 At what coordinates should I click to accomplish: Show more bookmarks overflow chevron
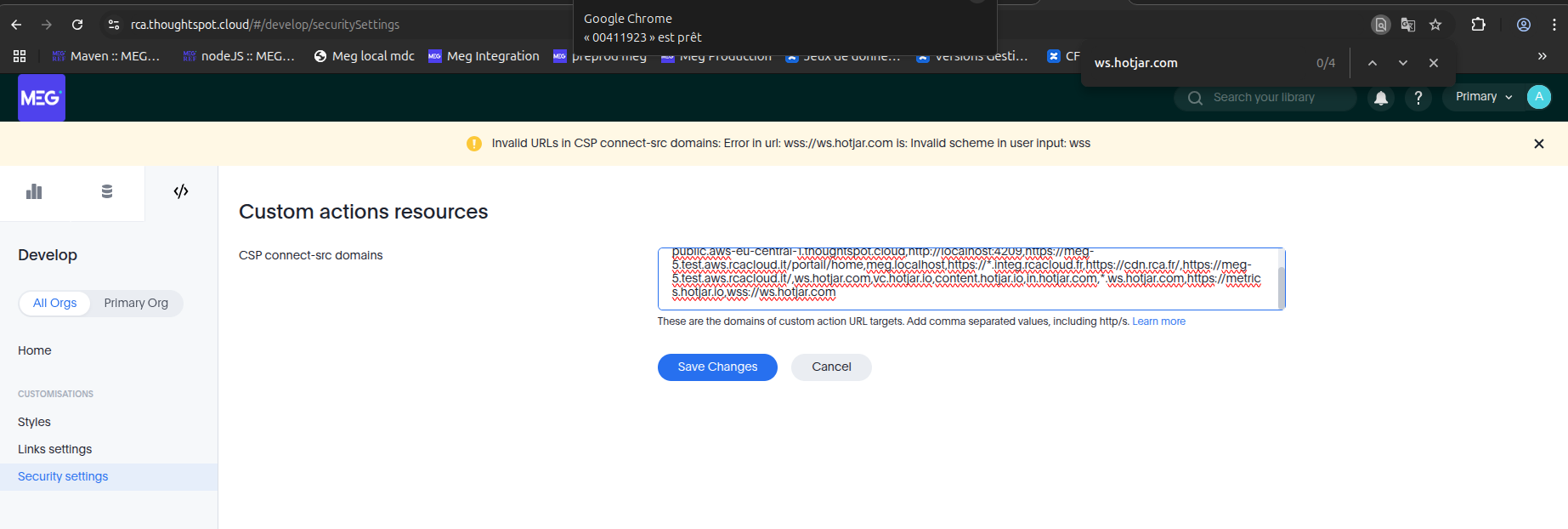[1543, 56]
